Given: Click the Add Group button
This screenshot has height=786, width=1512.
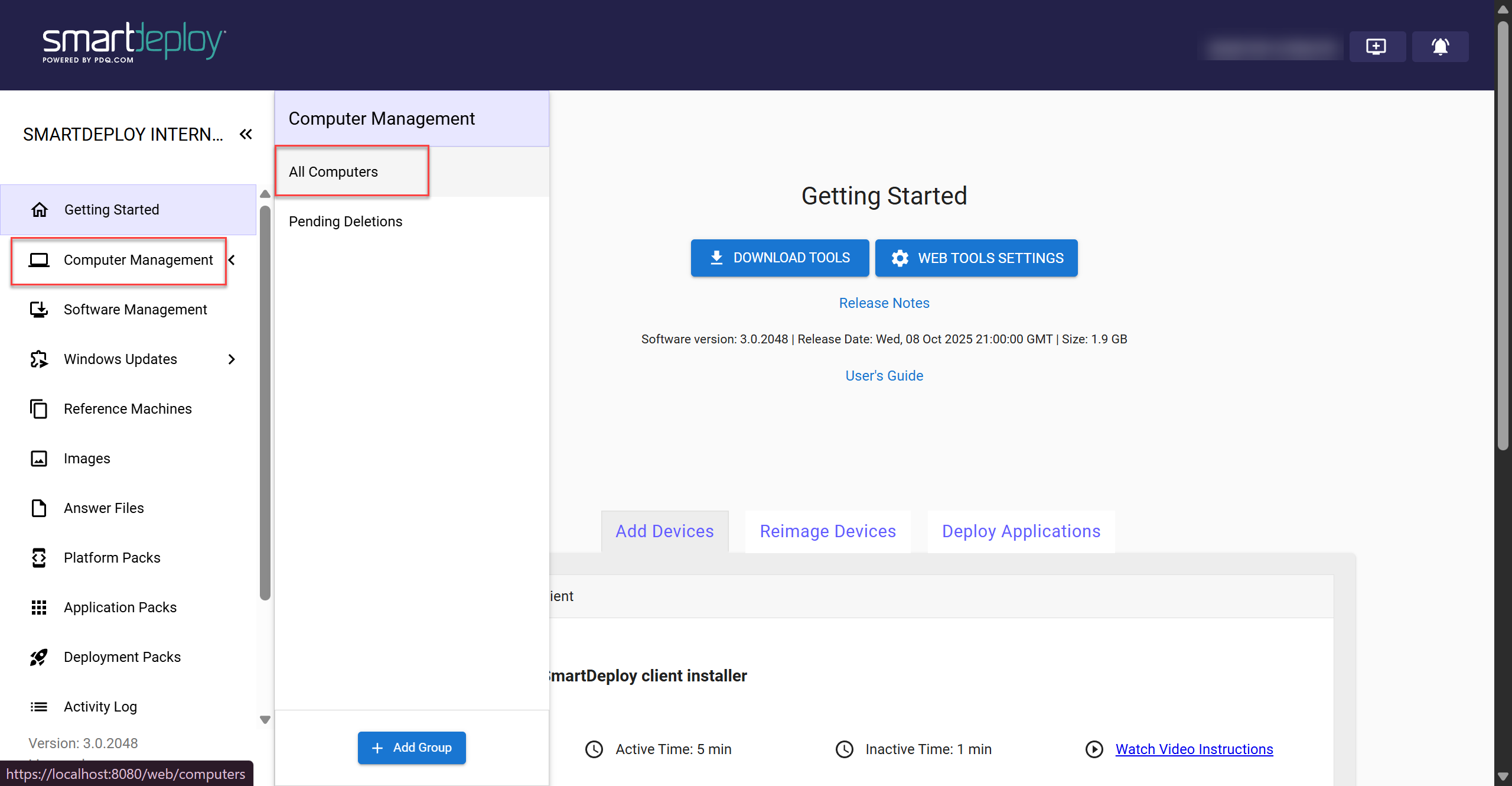Looking at the screenshot, I should point(412,748).
